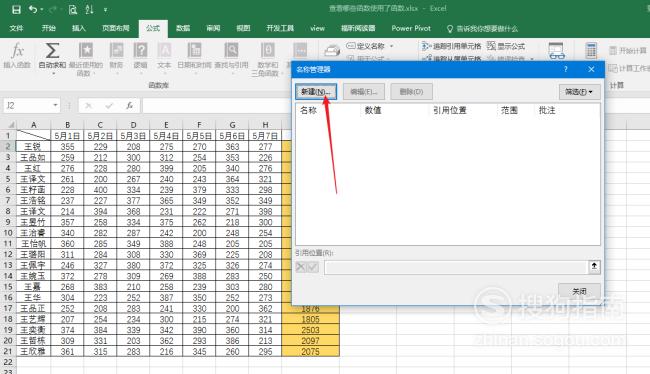650x374 pixels.
Task: Switch to the View (视图) tab
Action: tap(243, 28)
